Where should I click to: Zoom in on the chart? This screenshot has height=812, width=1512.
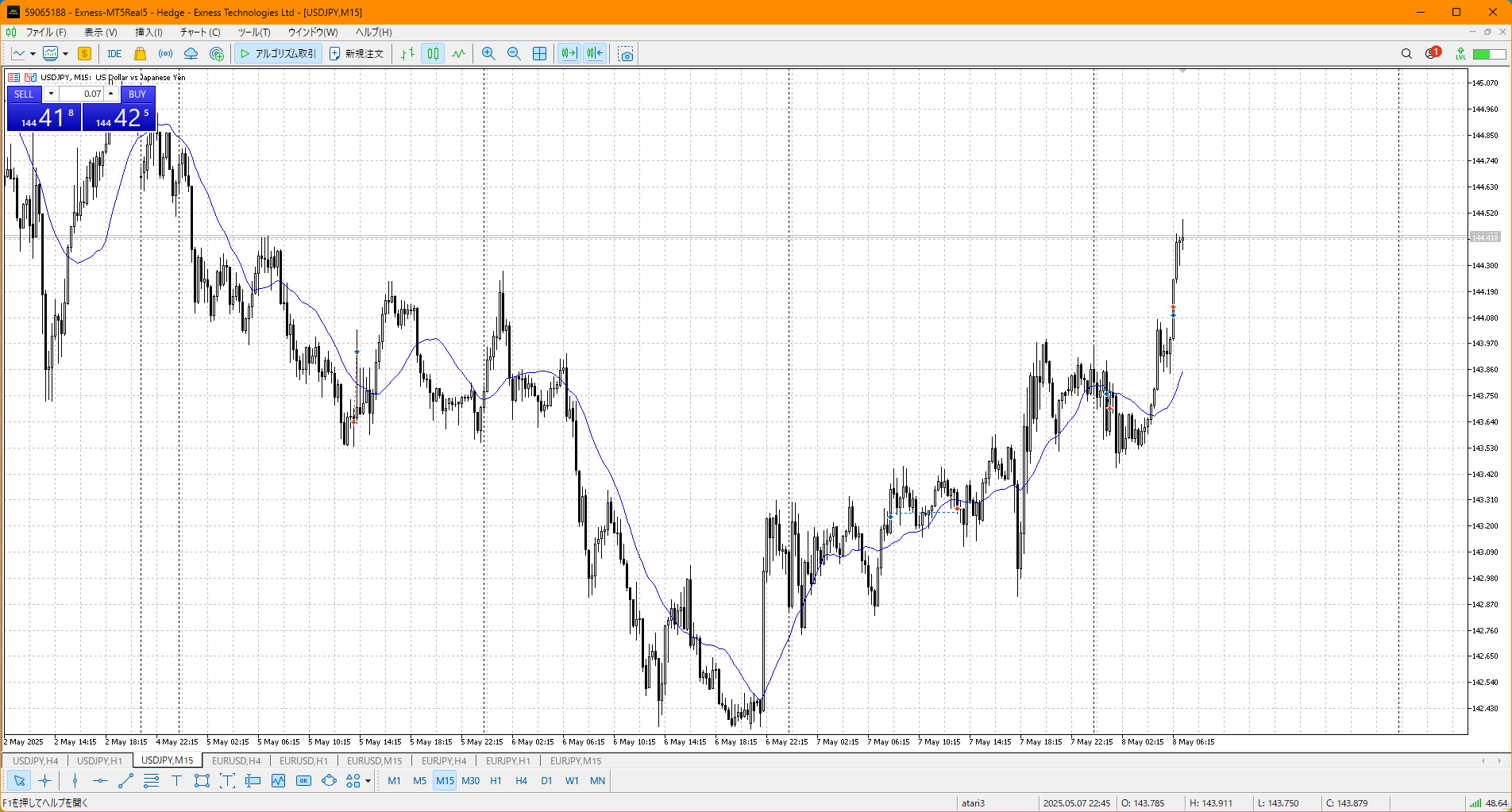[x=488, y=54]
